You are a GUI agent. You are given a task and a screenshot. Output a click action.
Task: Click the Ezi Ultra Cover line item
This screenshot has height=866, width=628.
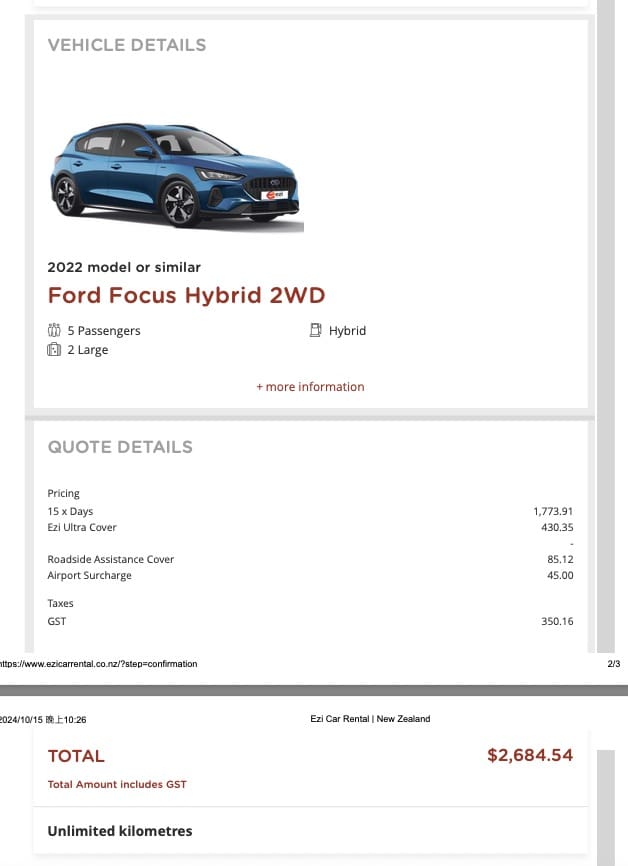310,527
